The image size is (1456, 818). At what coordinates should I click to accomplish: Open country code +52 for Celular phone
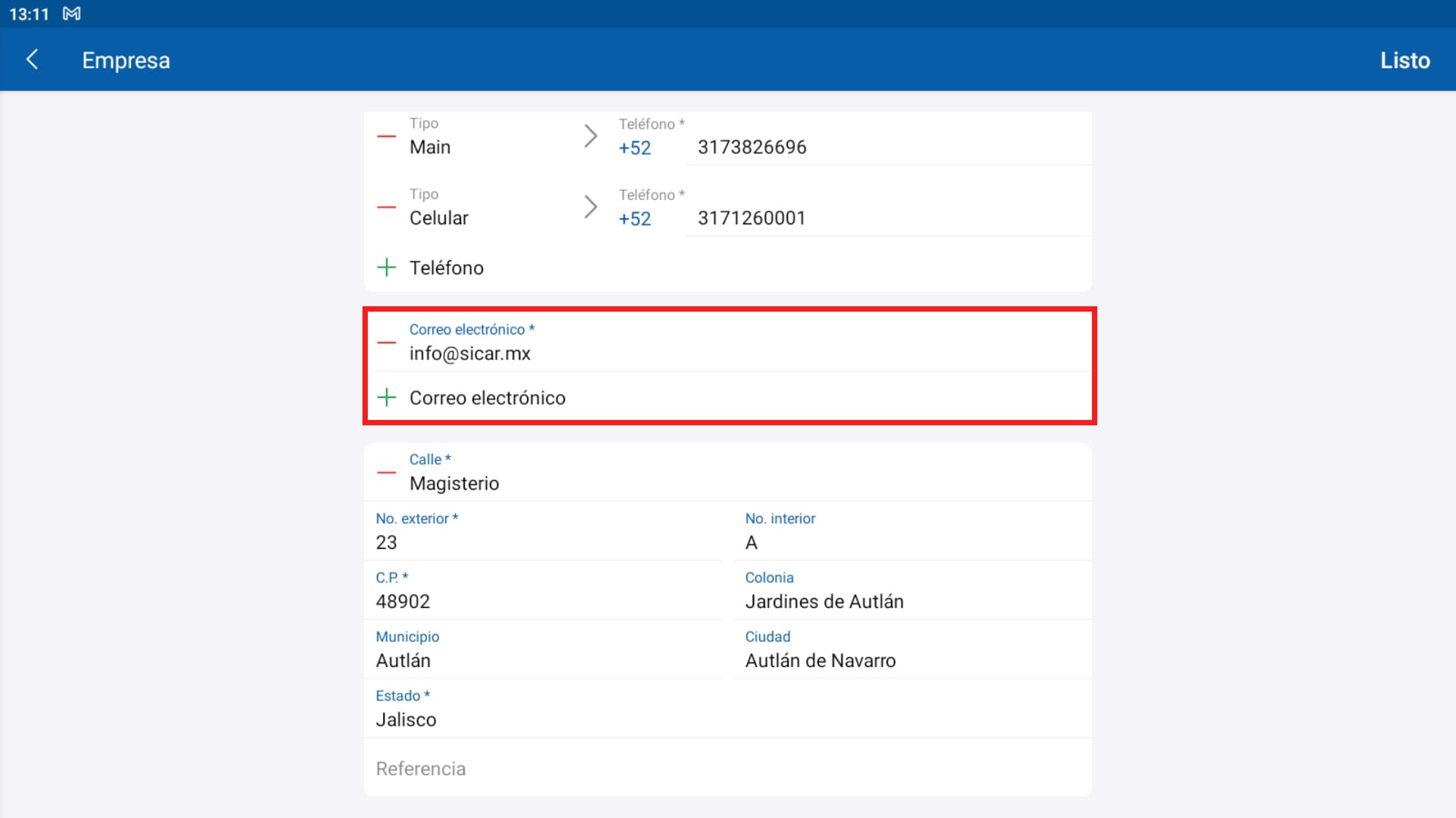635,219
